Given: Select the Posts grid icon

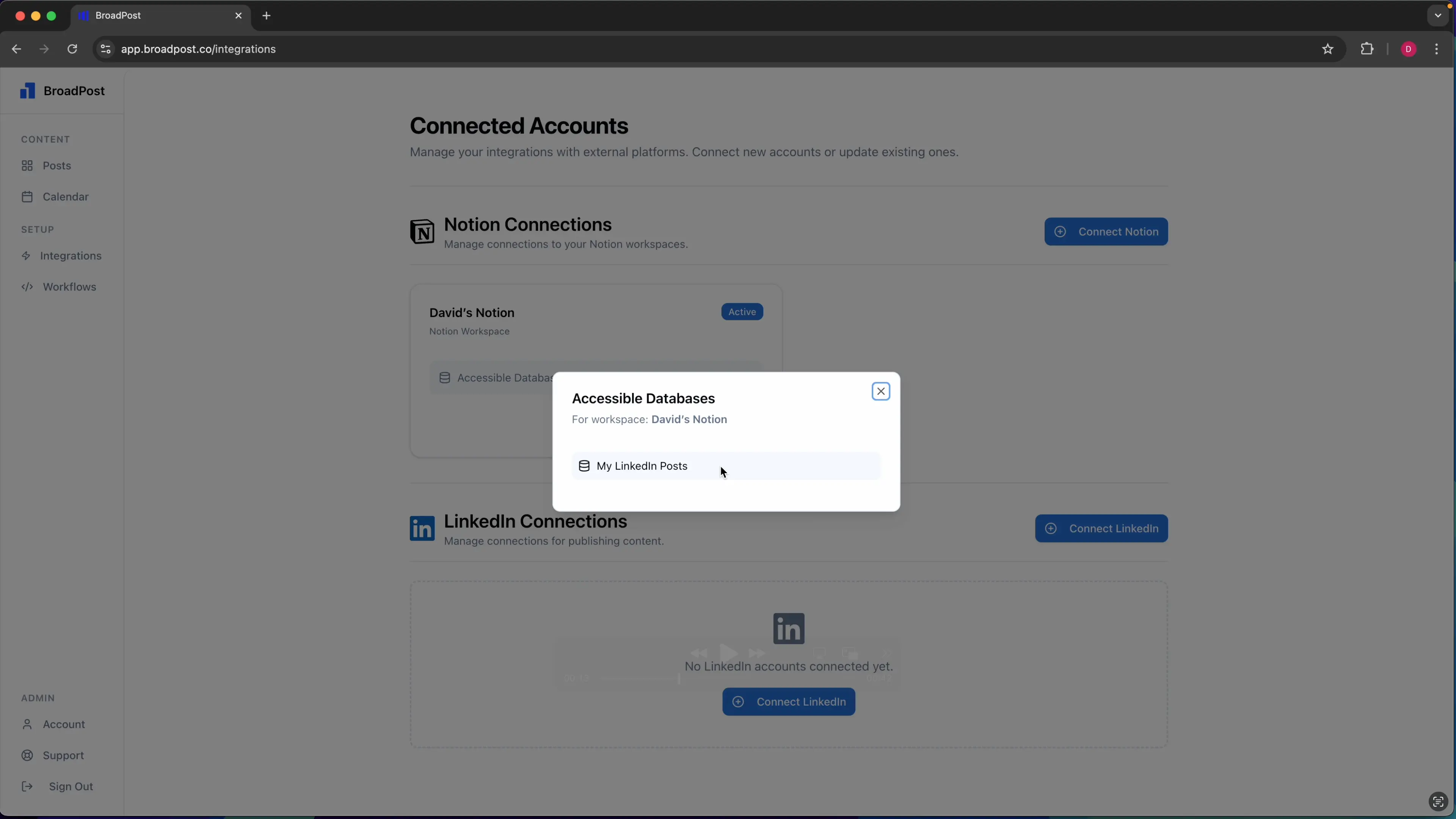Looking at the screenshot, I should point(28,165).
